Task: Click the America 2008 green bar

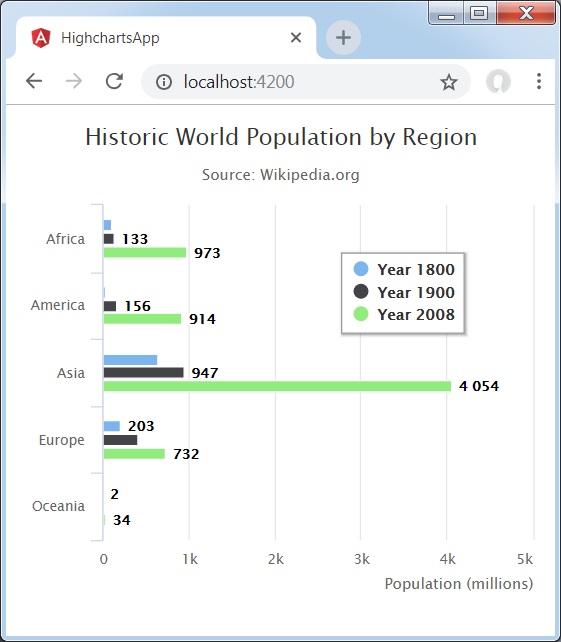Action: click(x=143, y=319)
